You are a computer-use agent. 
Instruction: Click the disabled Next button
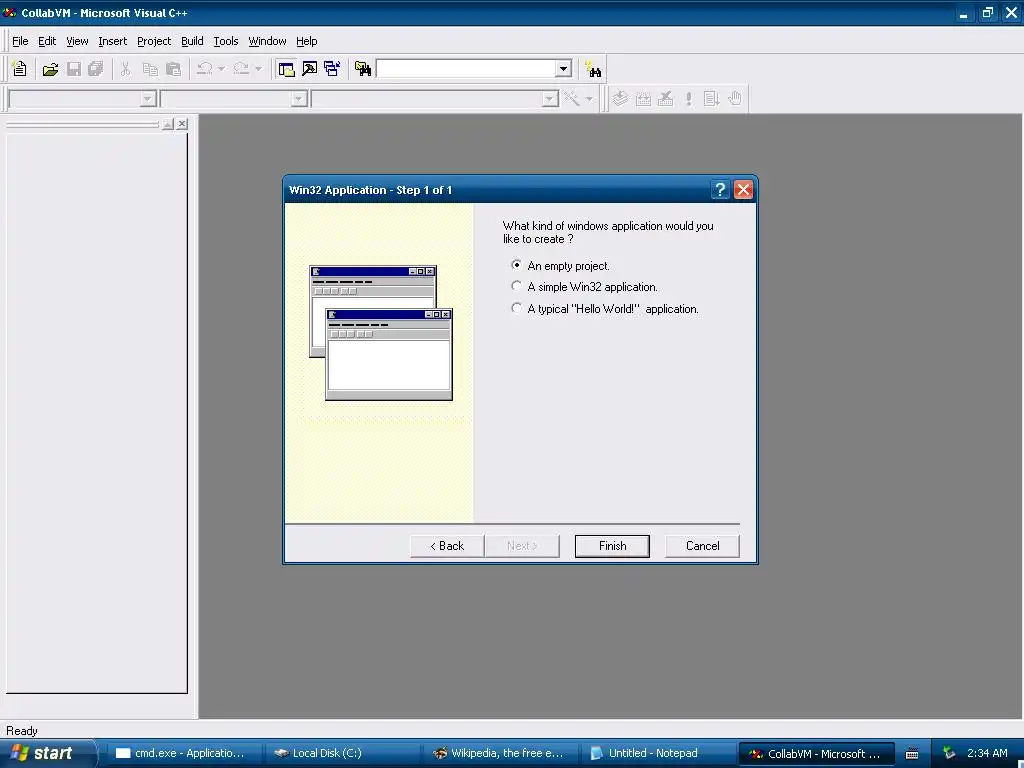[x=522, y=546]
